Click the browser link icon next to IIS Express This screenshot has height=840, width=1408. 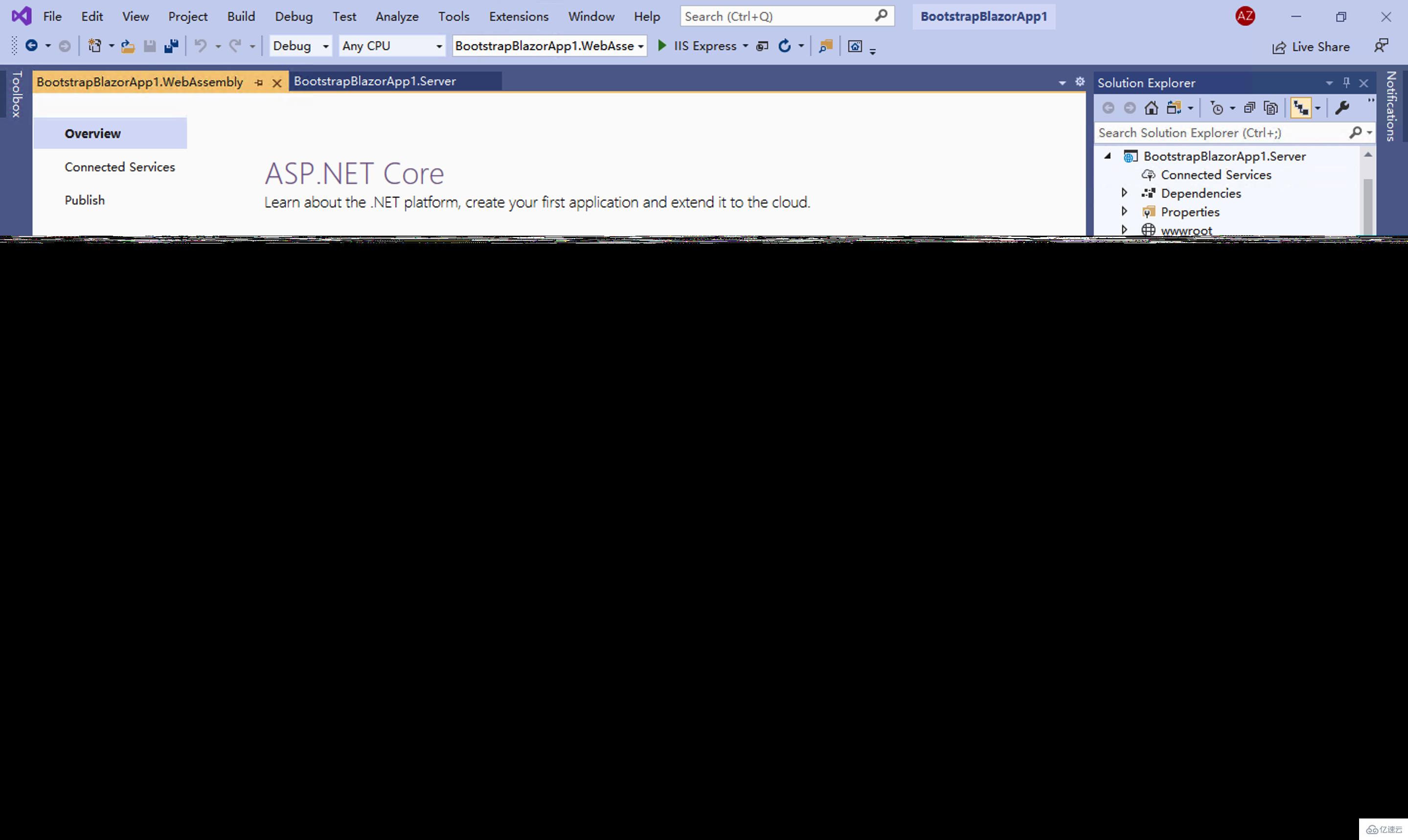762,46
